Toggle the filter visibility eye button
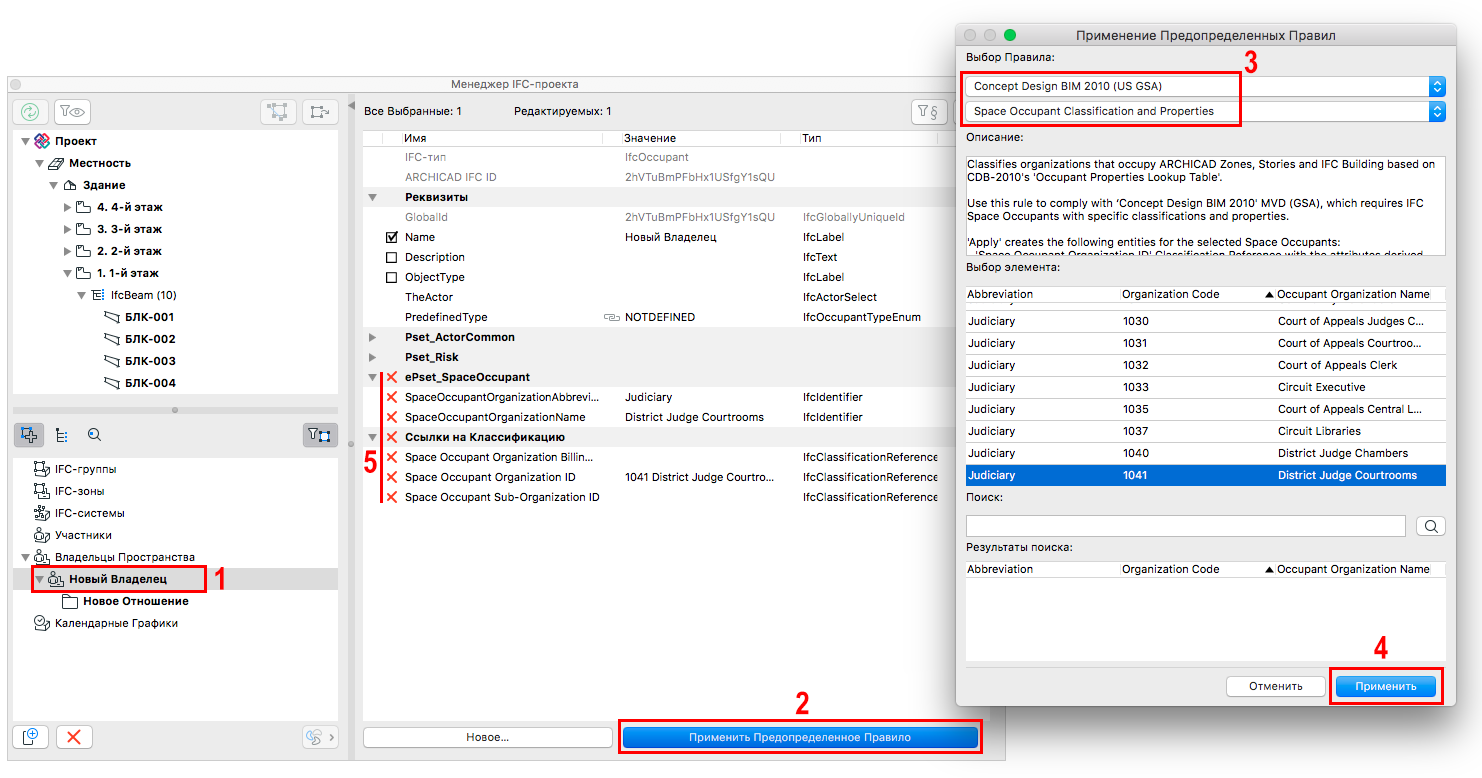 click(x=72, y=111)
